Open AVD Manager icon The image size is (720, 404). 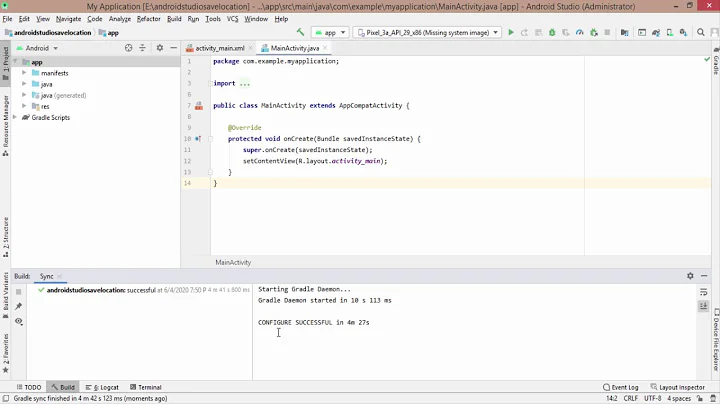[x=669, y=33]
